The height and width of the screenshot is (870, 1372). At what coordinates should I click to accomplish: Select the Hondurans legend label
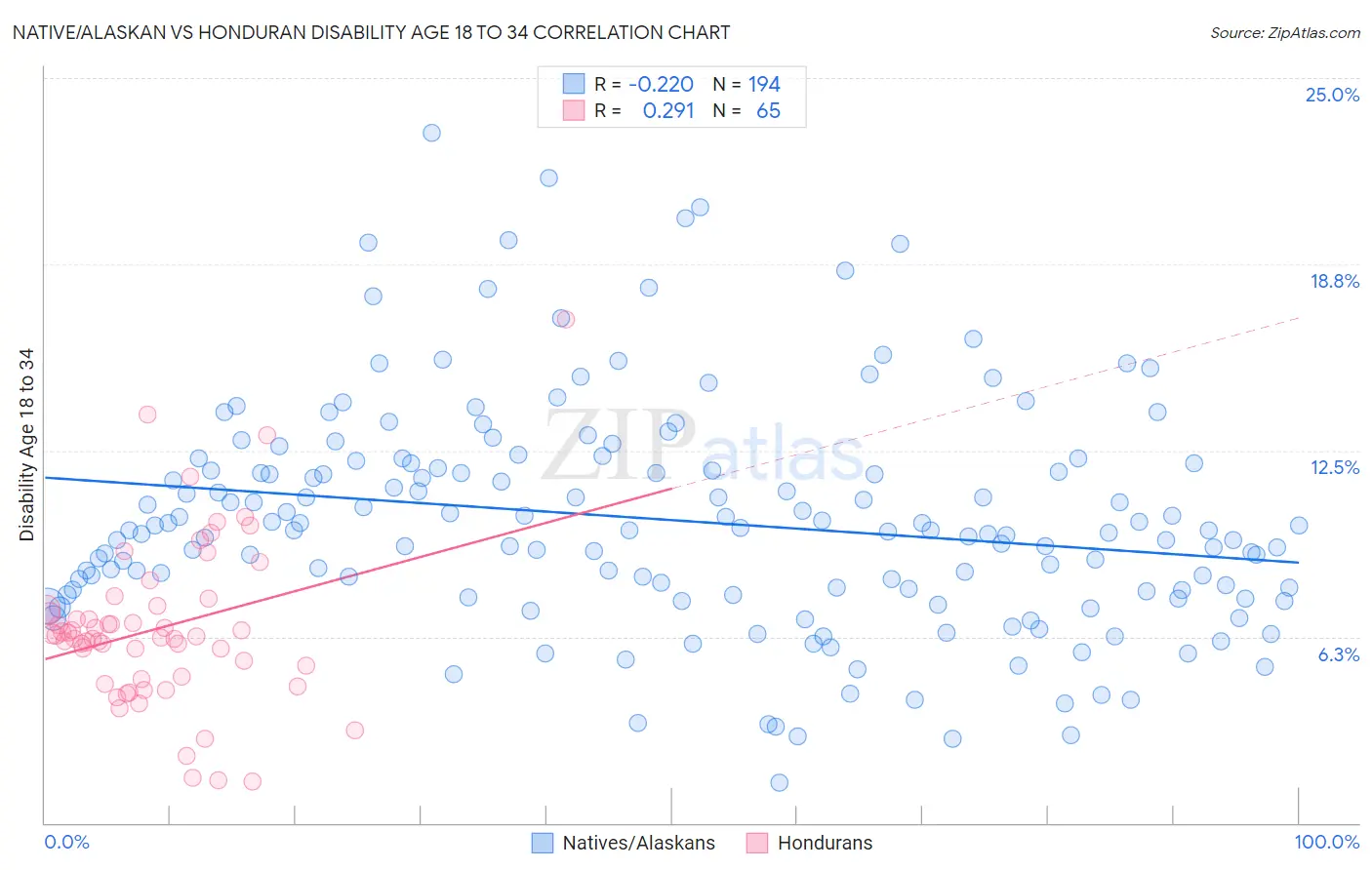click(x=826, y=843)
